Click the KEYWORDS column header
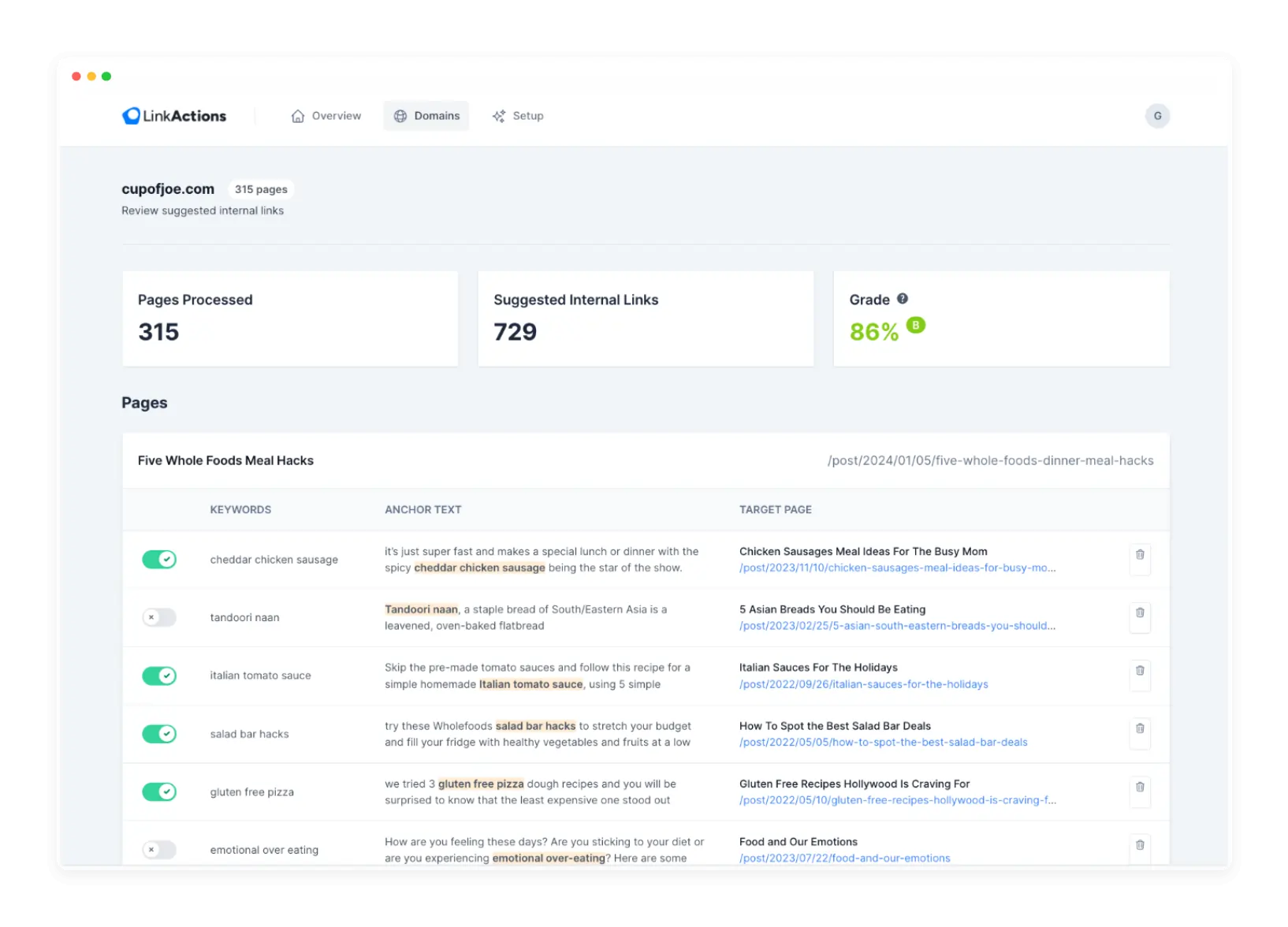This screenshot has width=1288, height=927. [x=240, y=510]
